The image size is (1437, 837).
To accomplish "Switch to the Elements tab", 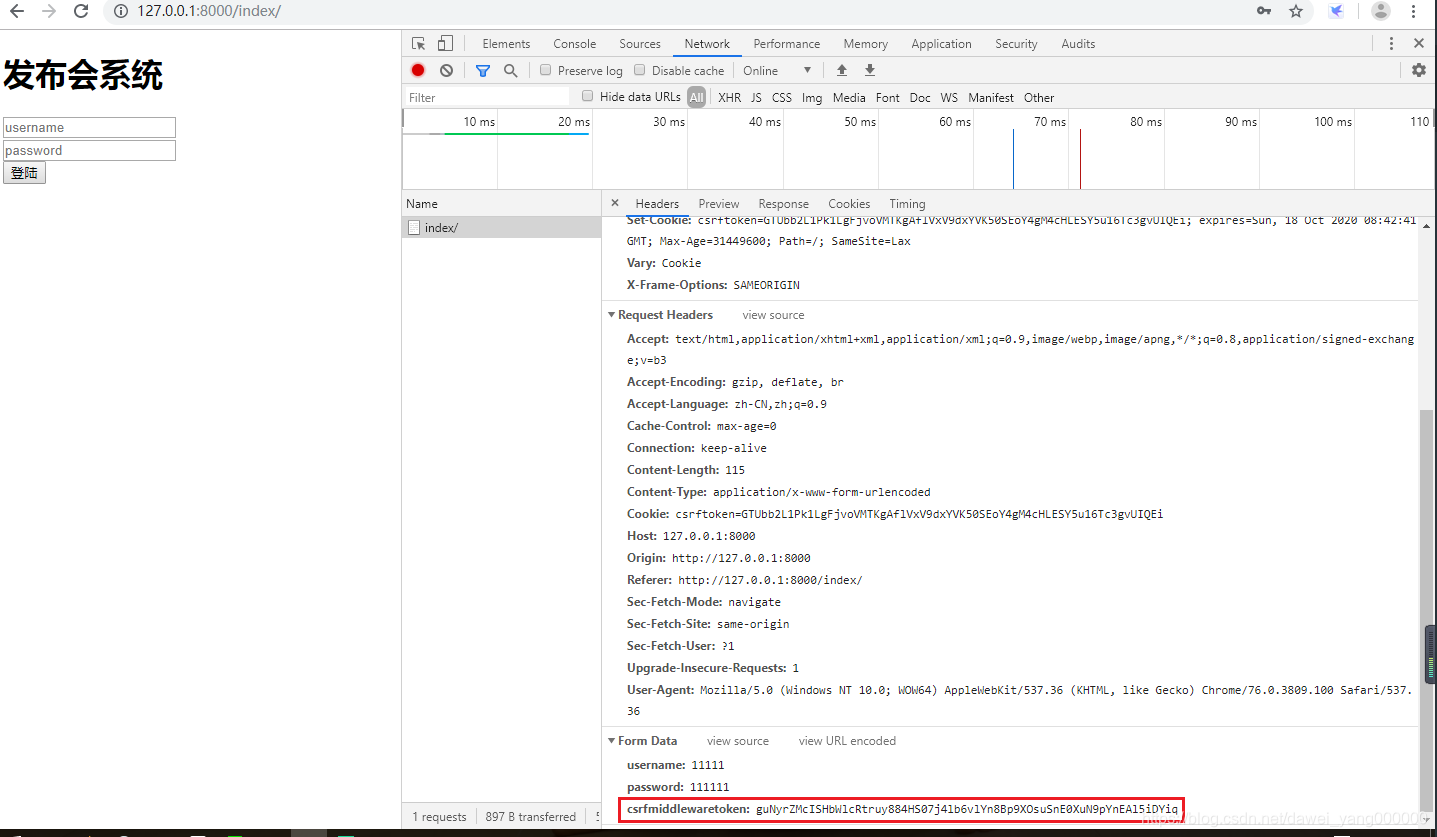I will click(x=506, y=43).
